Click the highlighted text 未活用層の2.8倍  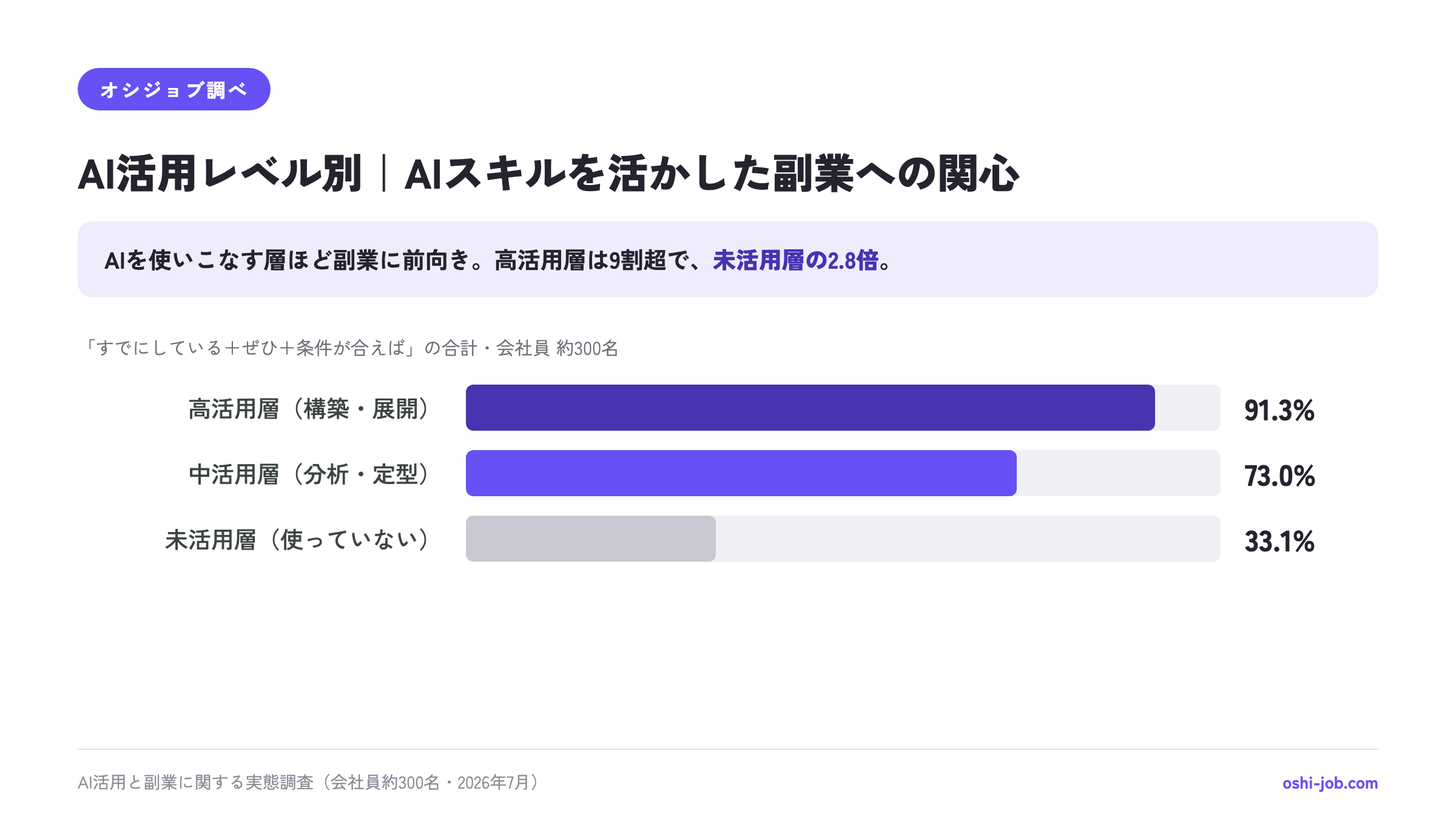[795, 260]
